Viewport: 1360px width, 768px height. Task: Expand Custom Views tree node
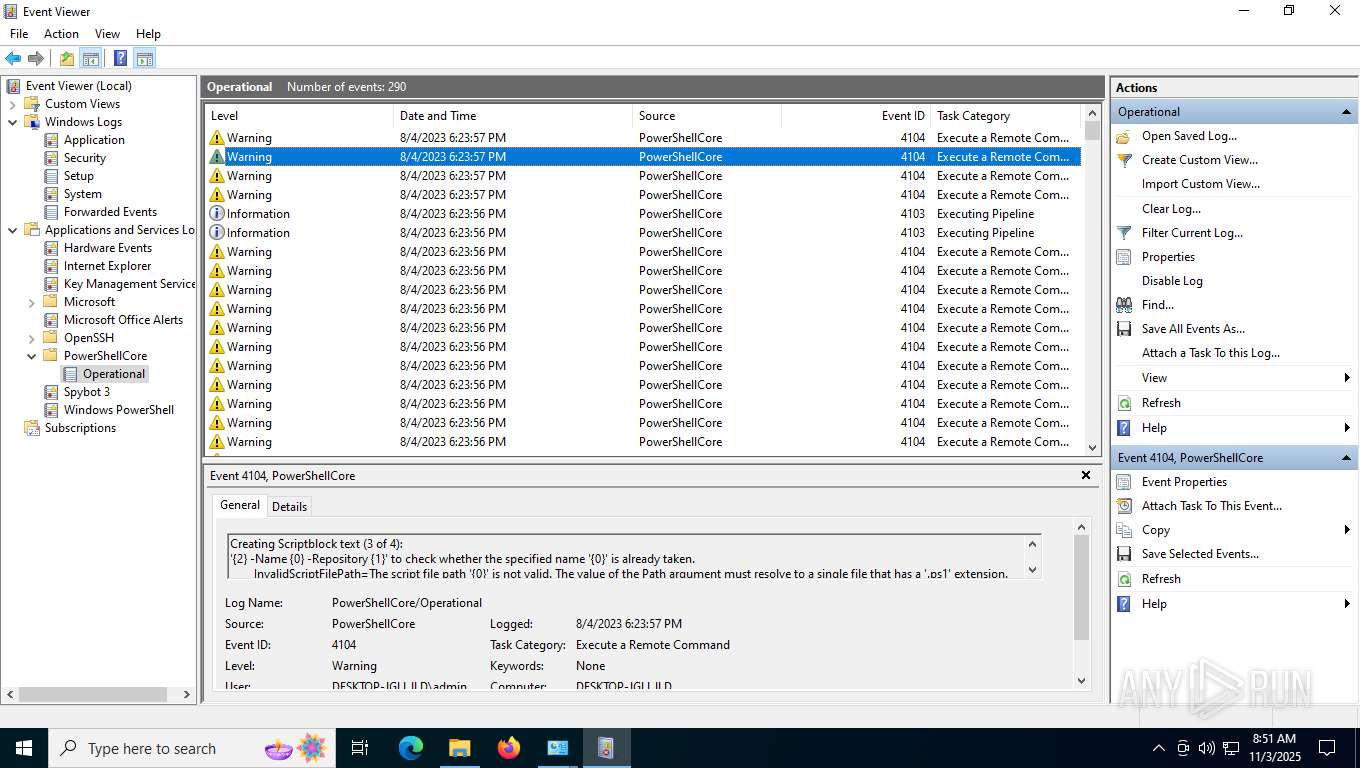tap(13, 104)
